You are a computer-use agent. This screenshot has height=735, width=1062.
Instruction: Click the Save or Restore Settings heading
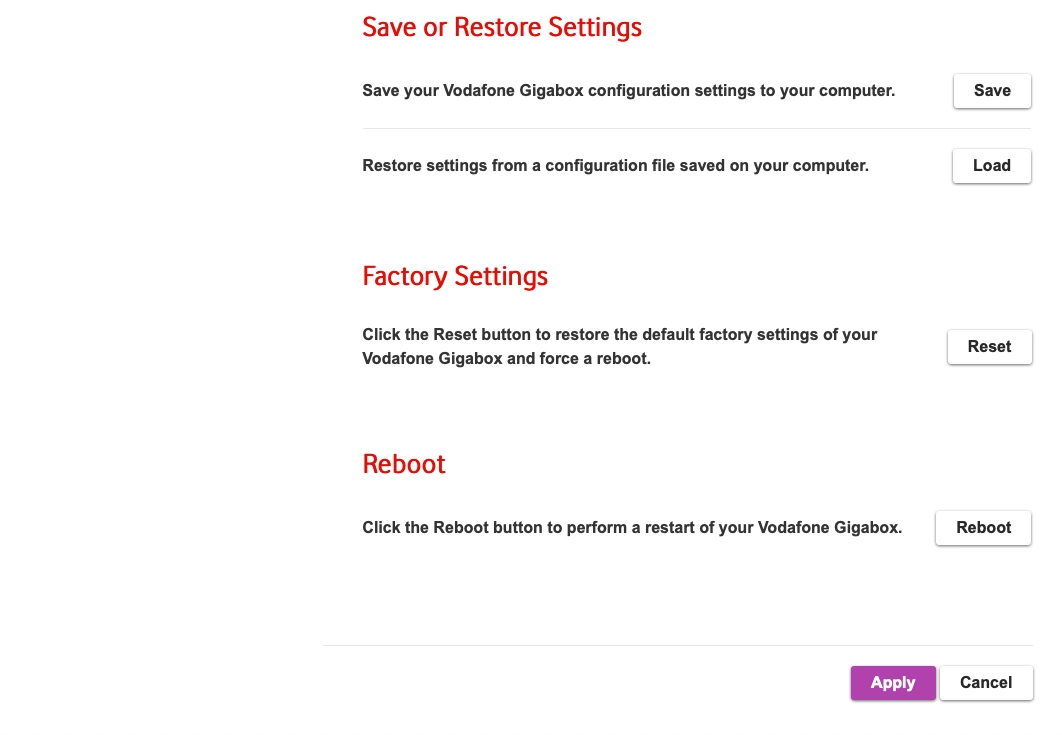[x=502, y=27]
